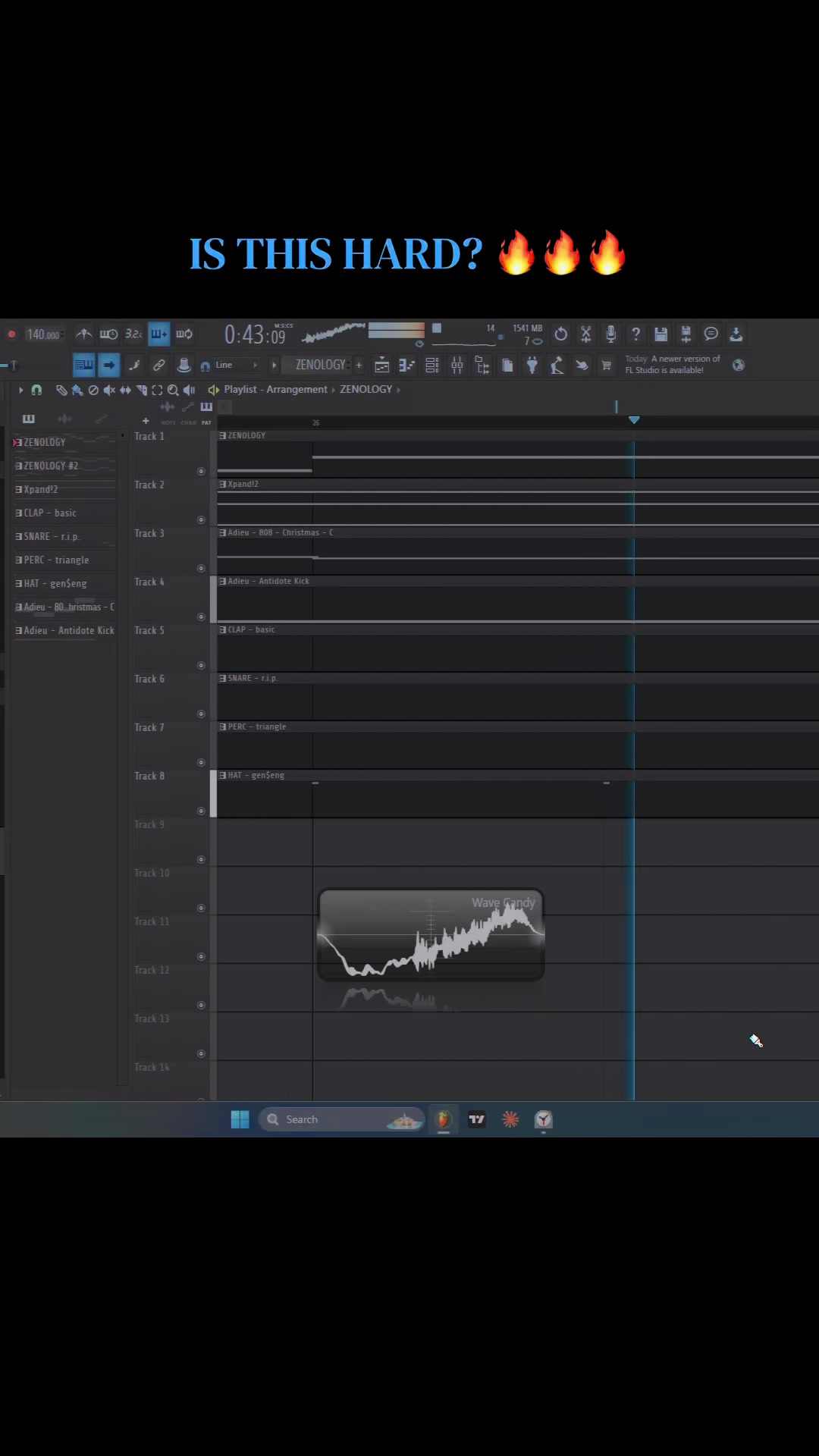This screenshot has height=1456, width=819.
Task: Select the Adieu - Antidote Kick pattern in picker
Action: [64, 630]
